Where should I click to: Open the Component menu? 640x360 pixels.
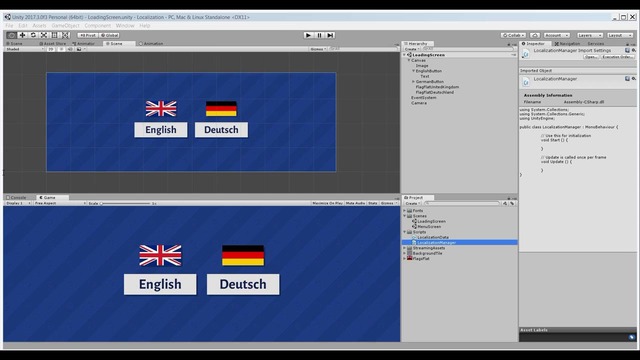click(98, 25)
